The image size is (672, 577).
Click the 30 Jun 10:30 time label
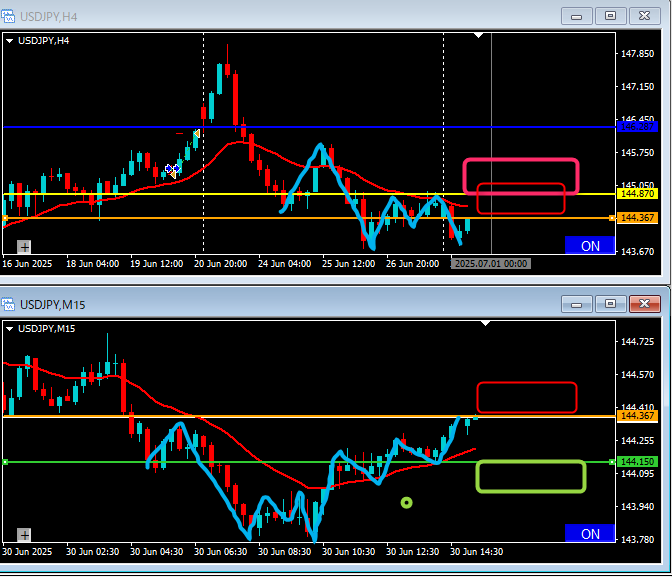[348, 552]
